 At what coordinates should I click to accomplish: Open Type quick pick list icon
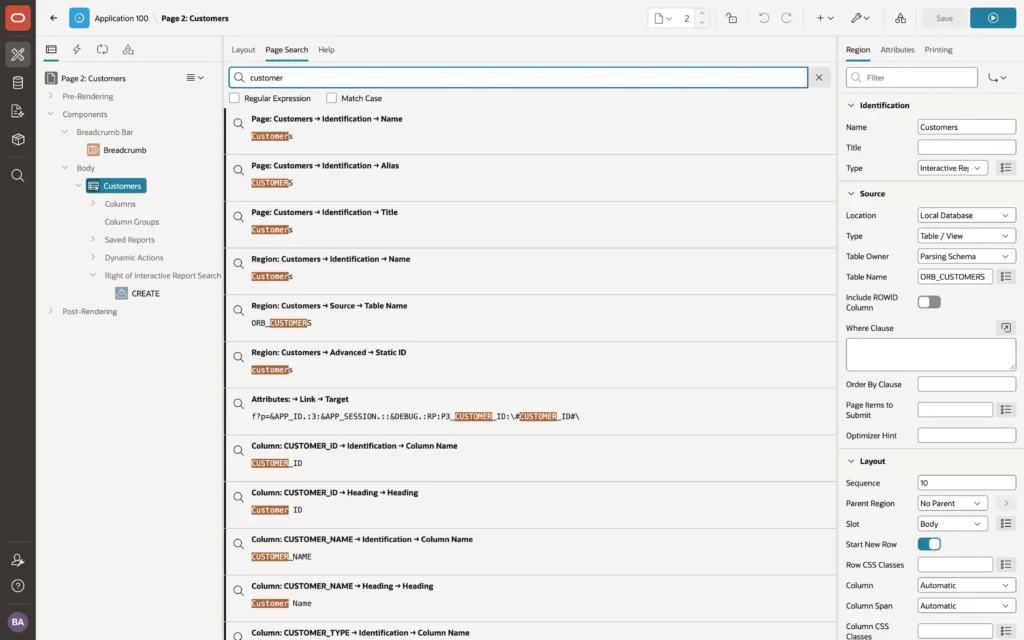click(1006, 168)
